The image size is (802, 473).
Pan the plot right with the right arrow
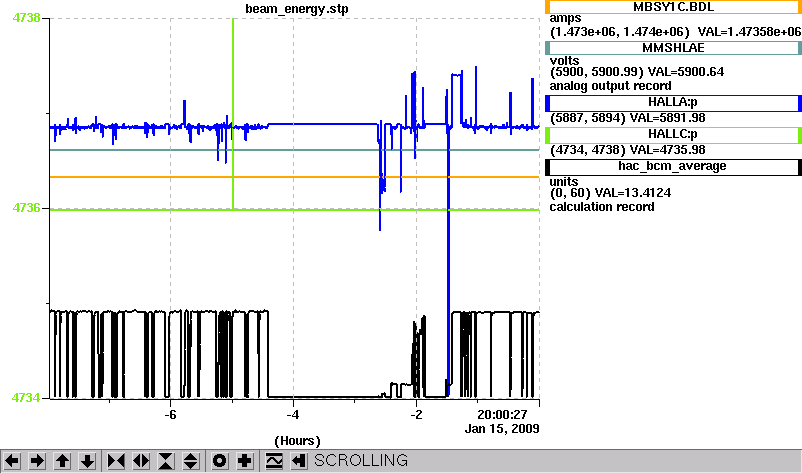click(x=37, y=461)
